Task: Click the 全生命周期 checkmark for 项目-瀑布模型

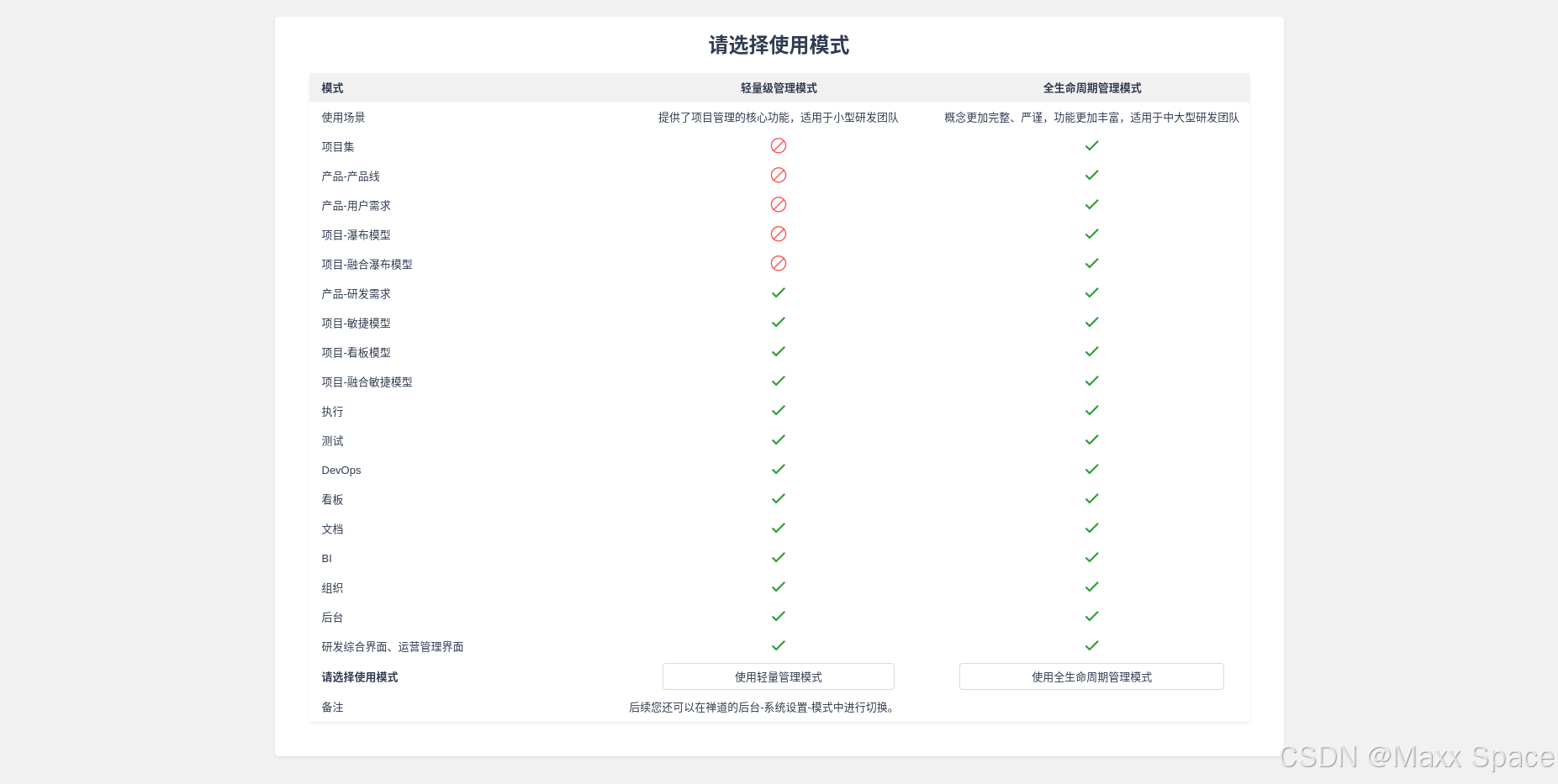Action: click(x=1091, y=234)
